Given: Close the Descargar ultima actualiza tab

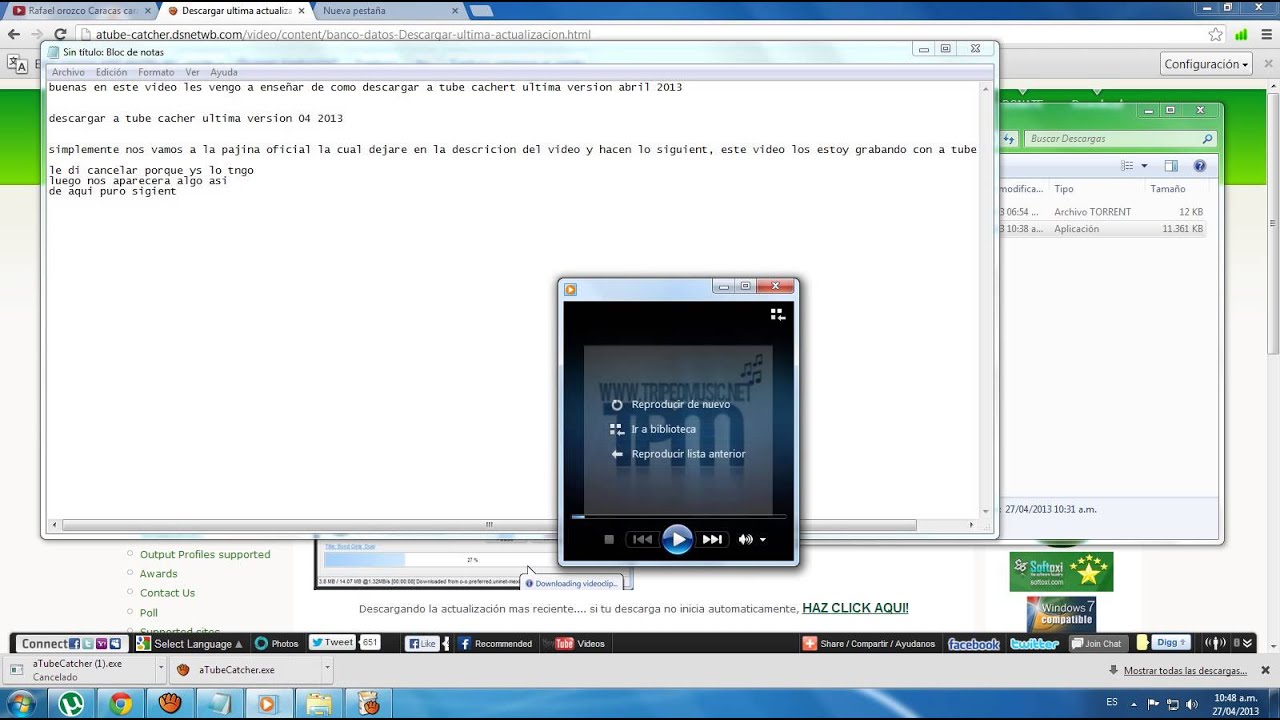Looking at the screenshot, I should click(x=301, y=11).
